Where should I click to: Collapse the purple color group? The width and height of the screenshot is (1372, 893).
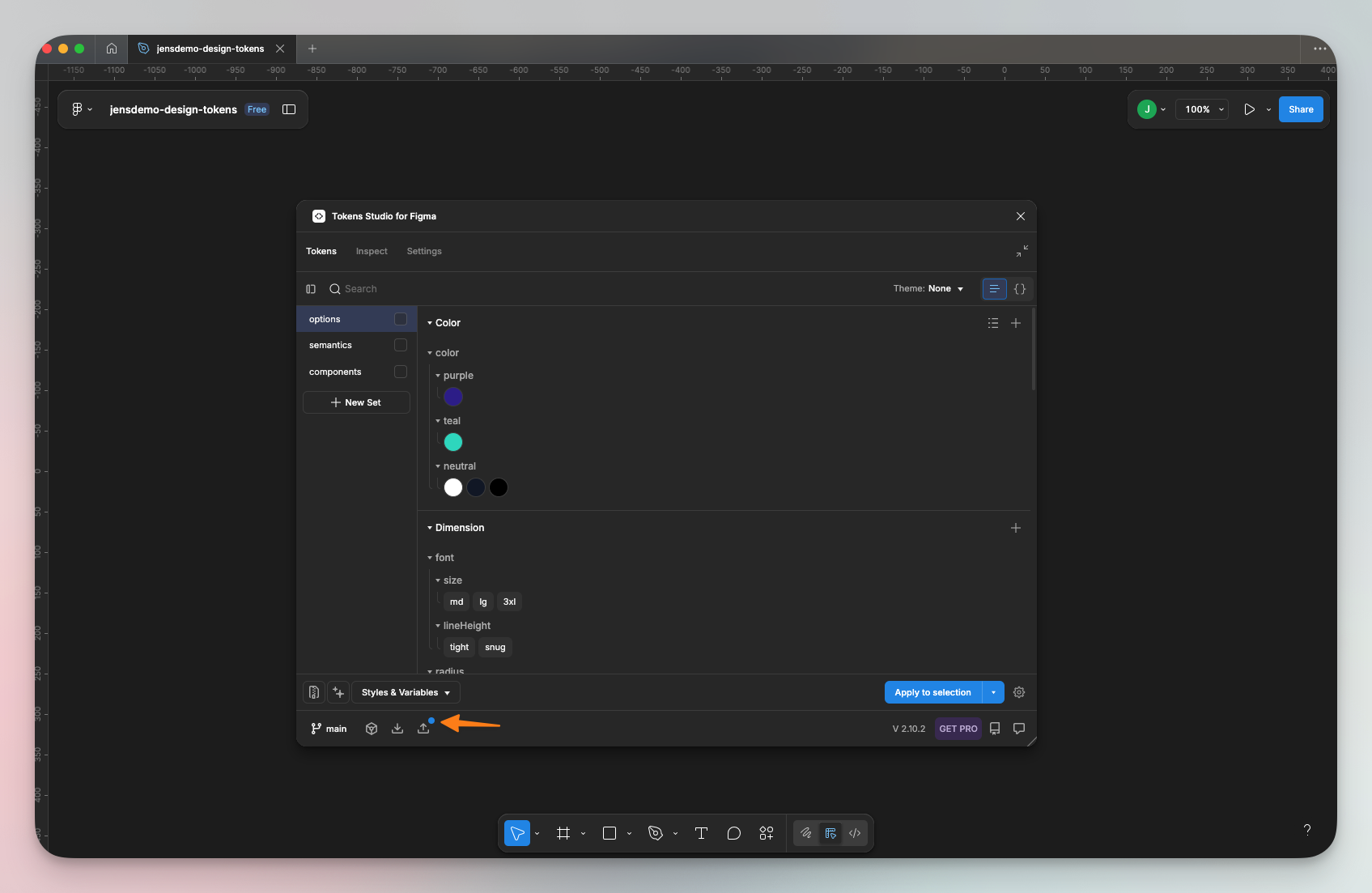tap(438, 376)
